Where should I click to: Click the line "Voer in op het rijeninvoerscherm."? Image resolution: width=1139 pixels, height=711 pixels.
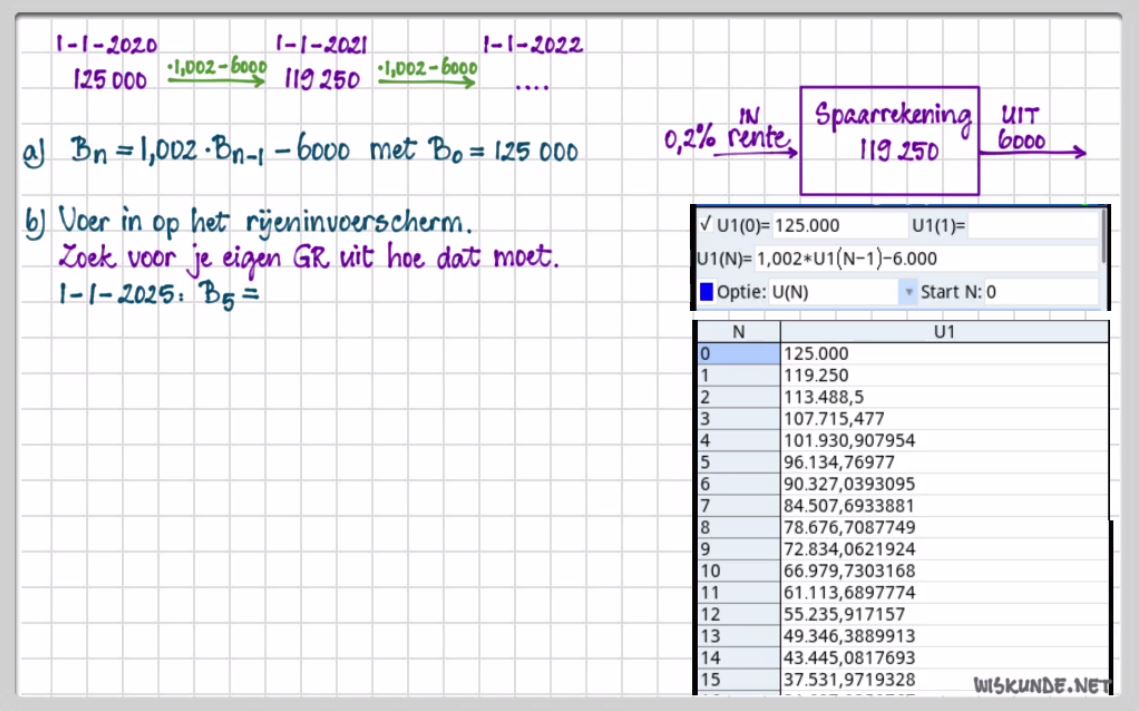coord(265,220)
